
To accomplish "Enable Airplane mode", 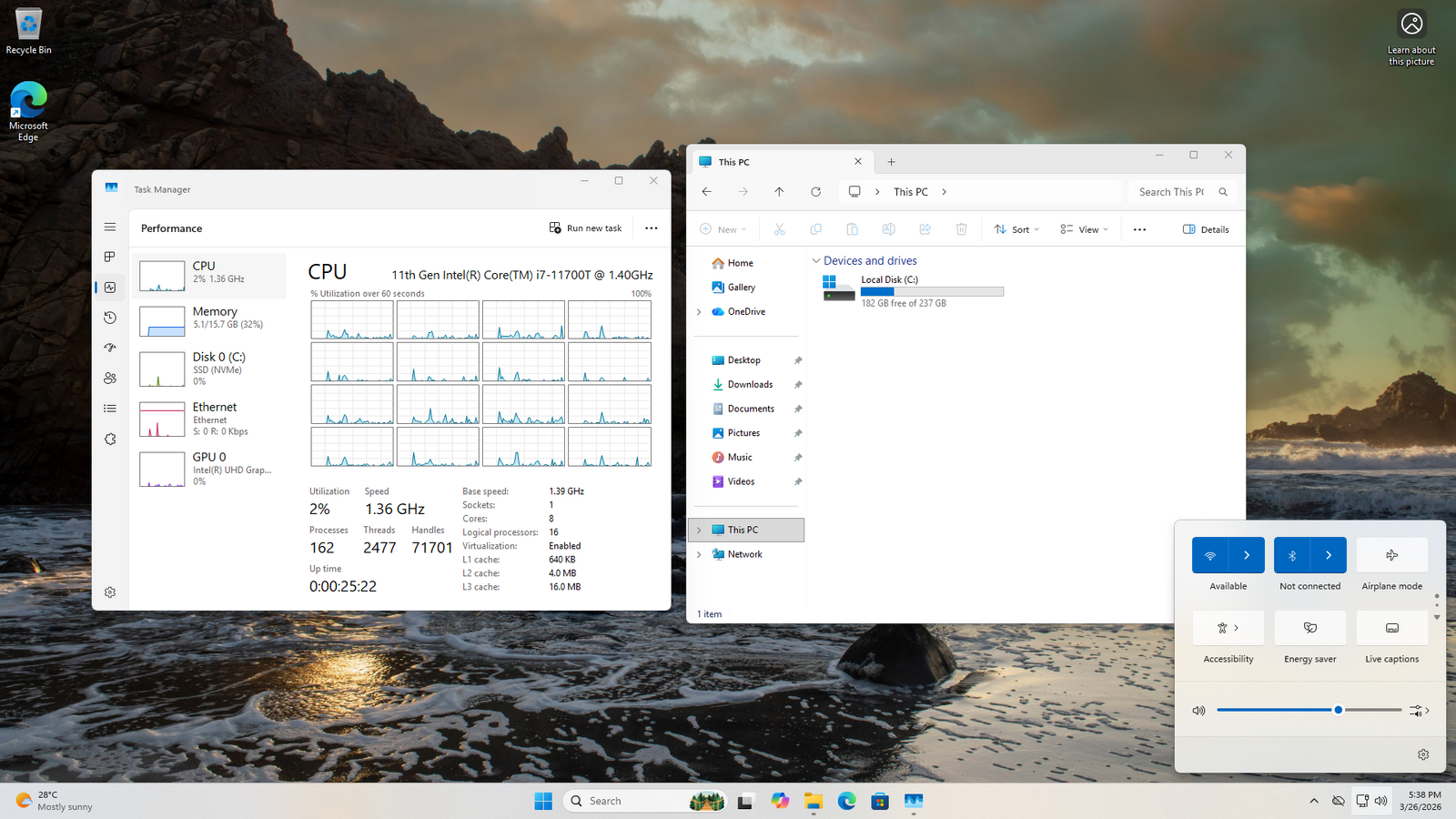I will pyautogui.click(x=1391, y=555).
